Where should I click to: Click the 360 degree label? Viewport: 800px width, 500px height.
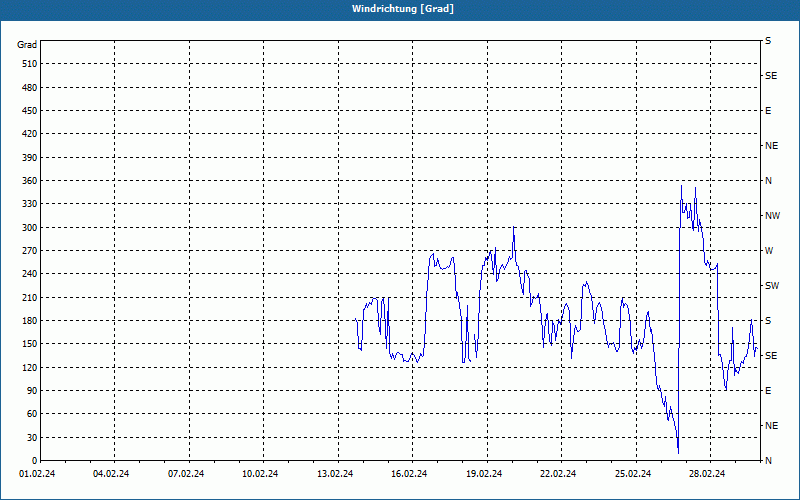point(30,181)
